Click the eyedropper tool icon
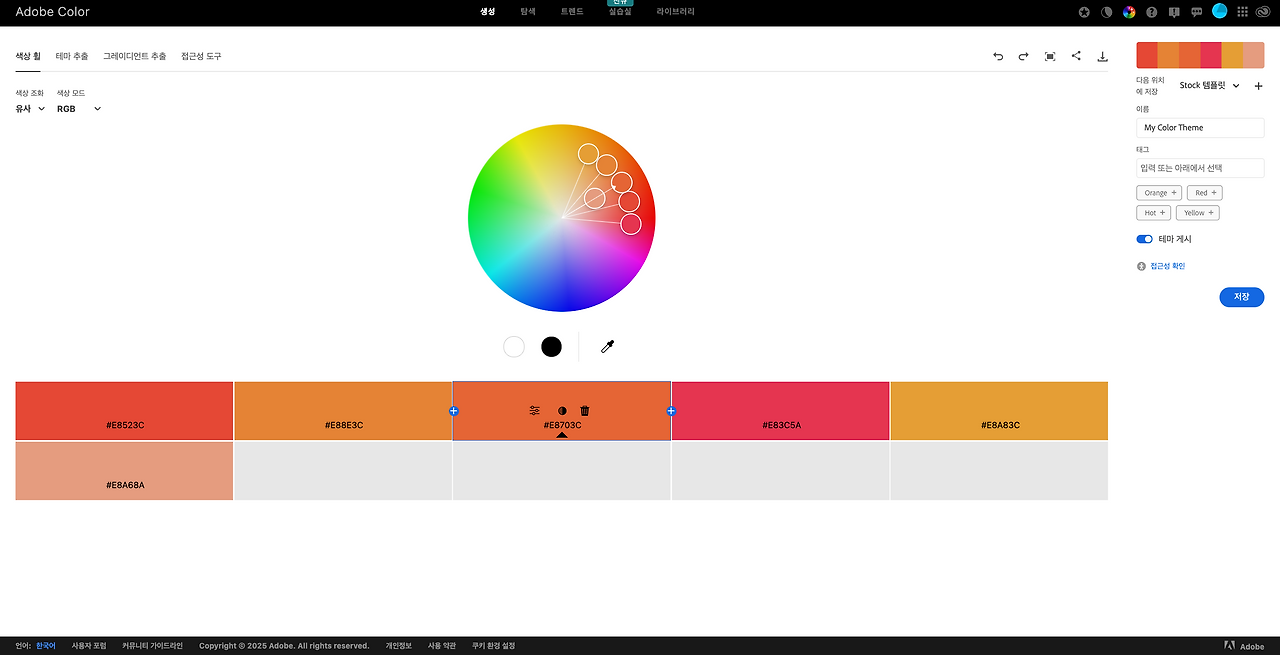 point(607,347)
